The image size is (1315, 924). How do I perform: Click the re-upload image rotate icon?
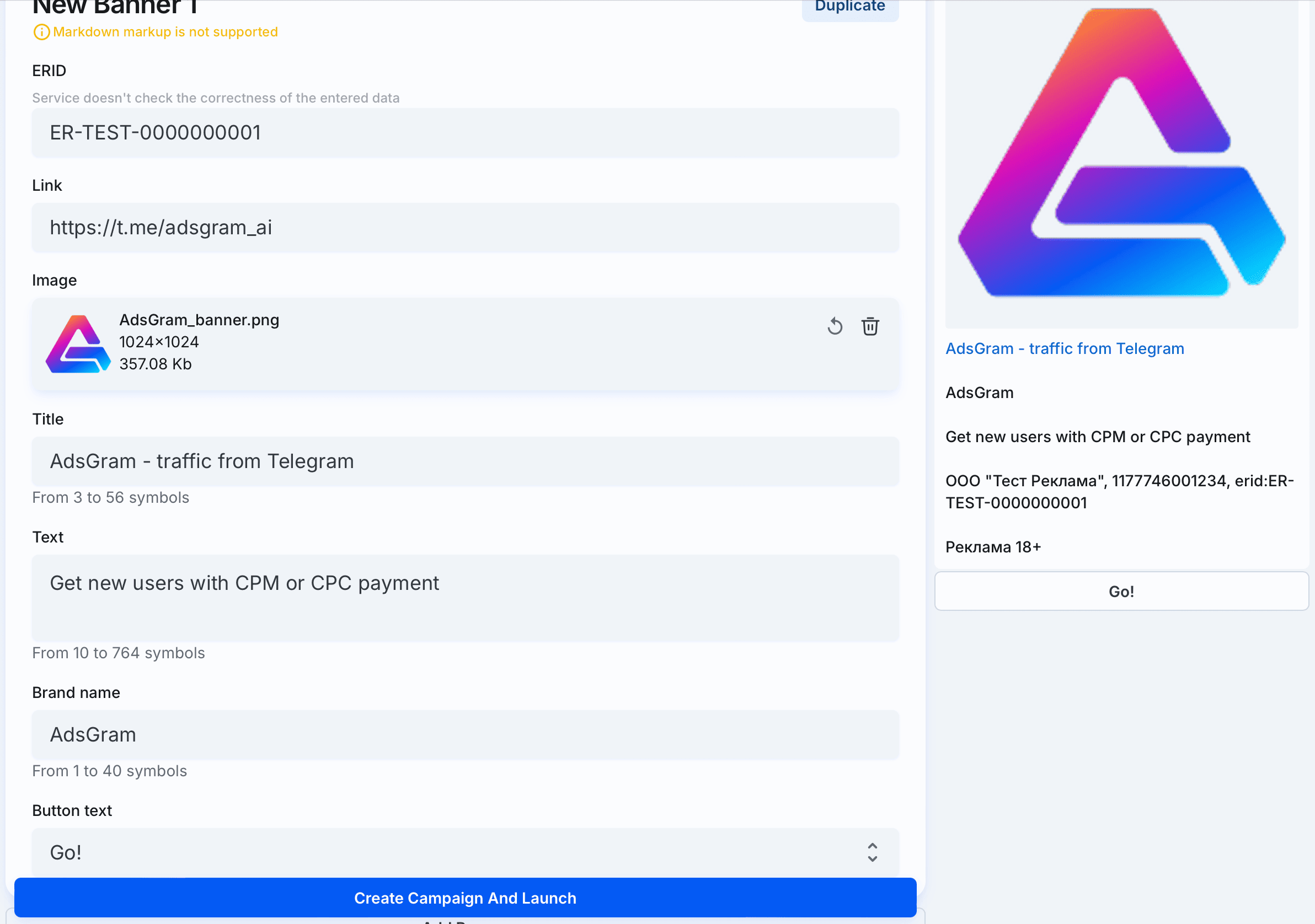coord(835,326)
